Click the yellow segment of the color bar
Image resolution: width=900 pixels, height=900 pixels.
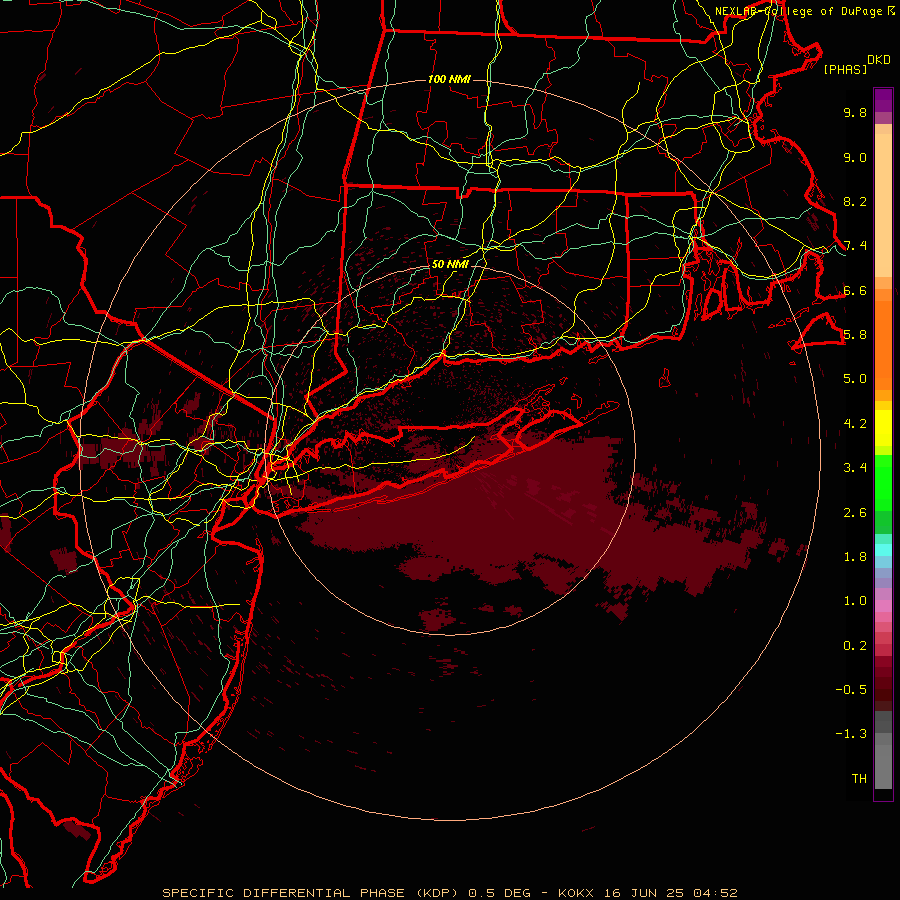[x=883, y=428]
